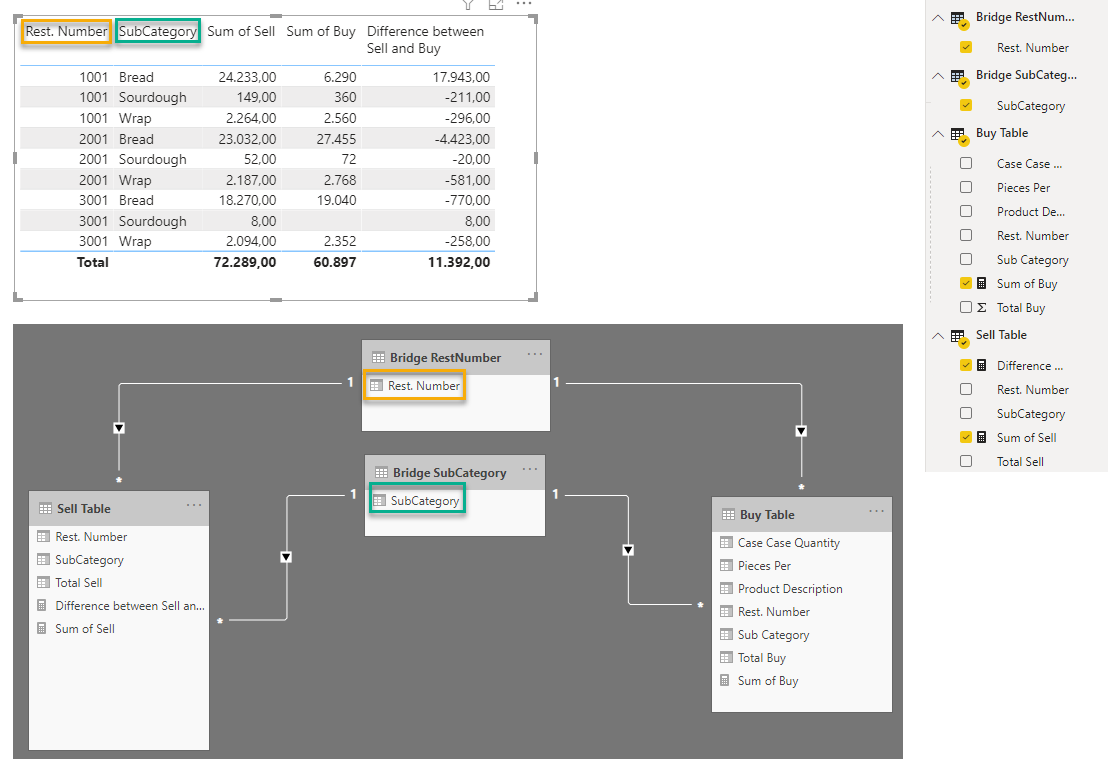Click the filter icon above the table visual
1108x759 pixels.
pos(468,4)
